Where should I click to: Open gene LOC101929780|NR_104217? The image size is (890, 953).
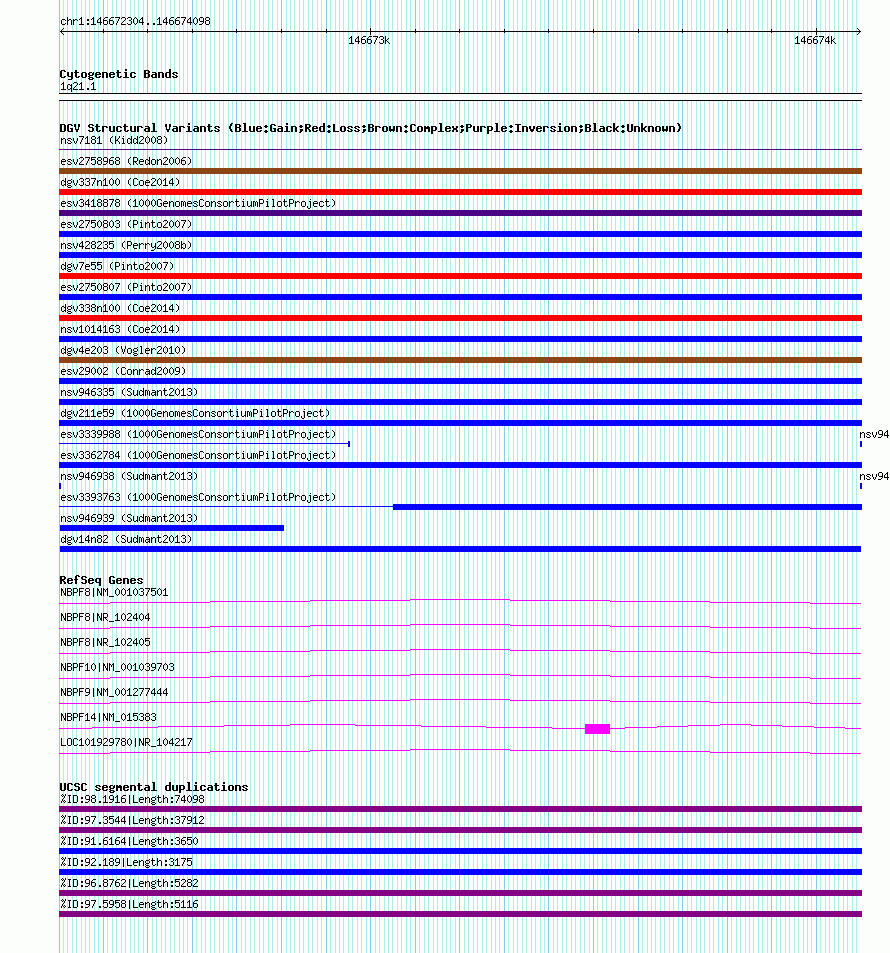pyautogui.click(x=126, y=742)
